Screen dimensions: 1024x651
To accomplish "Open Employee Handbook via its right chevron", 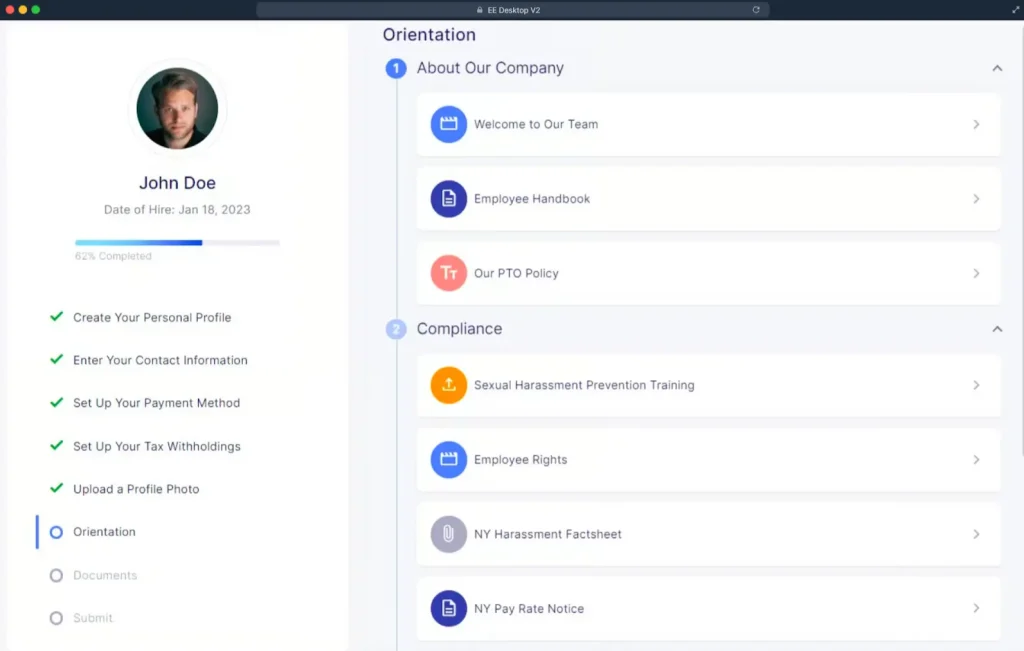I will click(x=976, y=198).
